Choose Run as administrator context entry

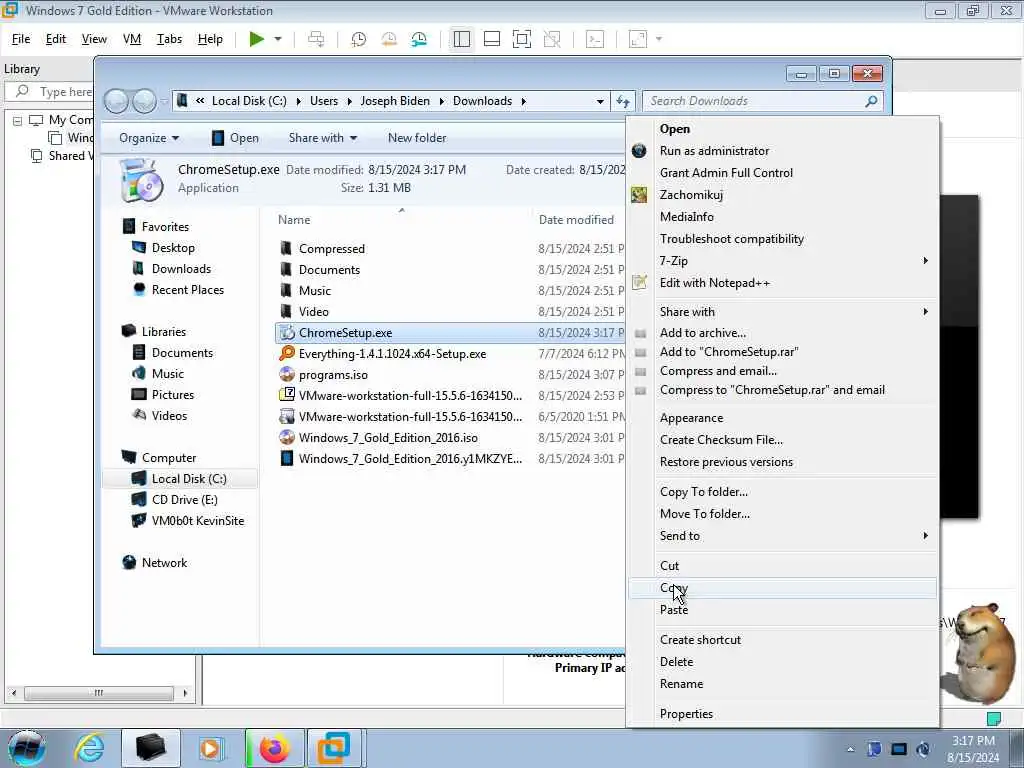714,151
